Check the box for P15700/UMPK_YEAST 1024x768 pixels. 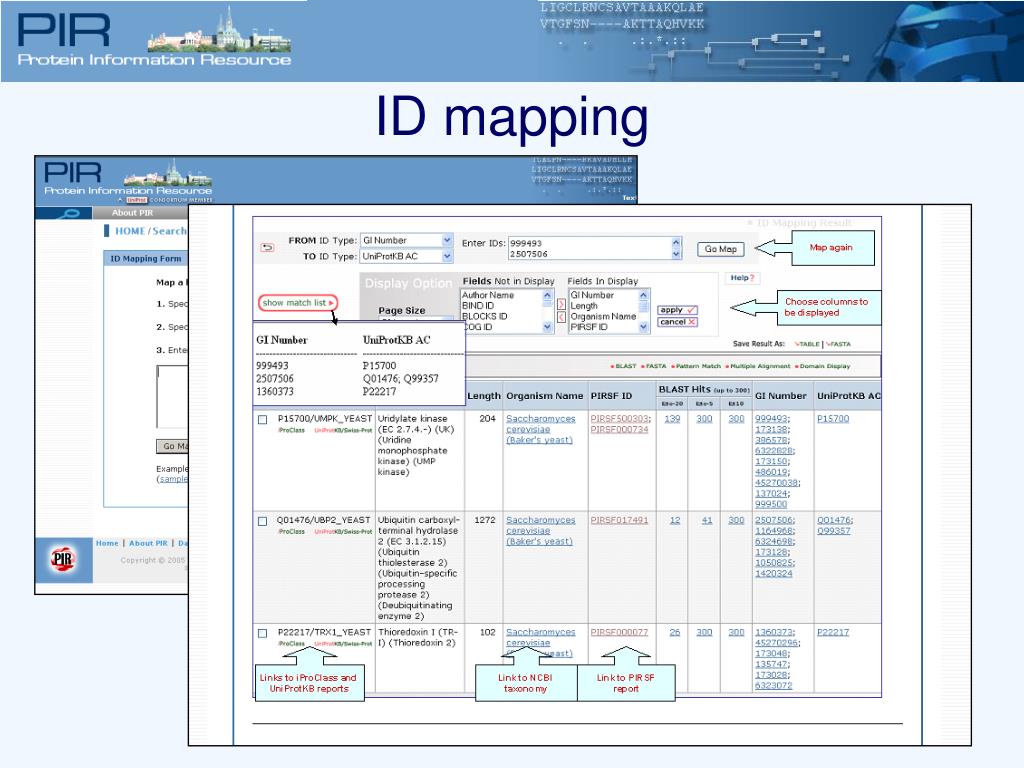click(263, 420)
